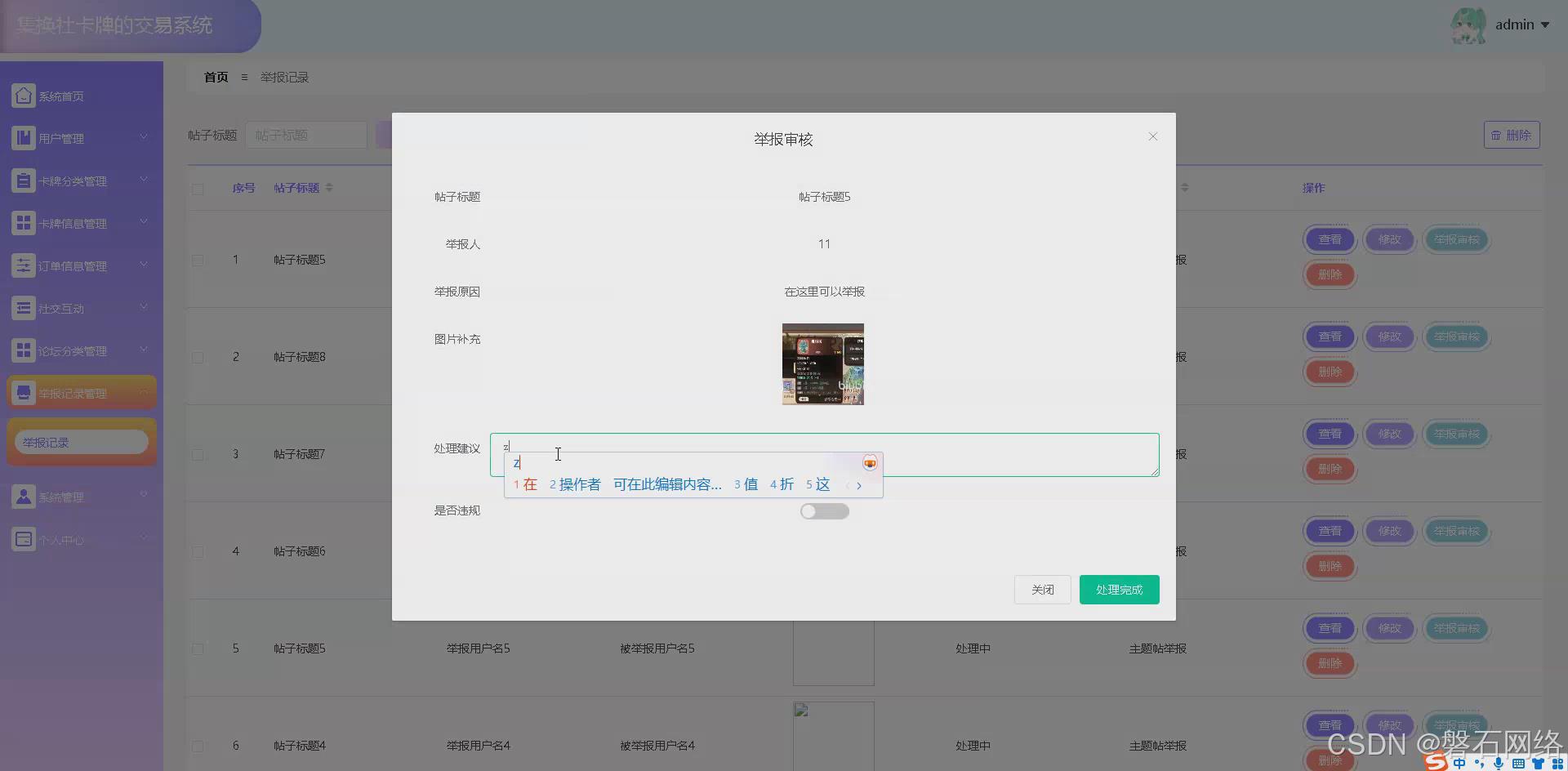Select the 系统首页 home icon in sidebar

[x=23, y=95]
